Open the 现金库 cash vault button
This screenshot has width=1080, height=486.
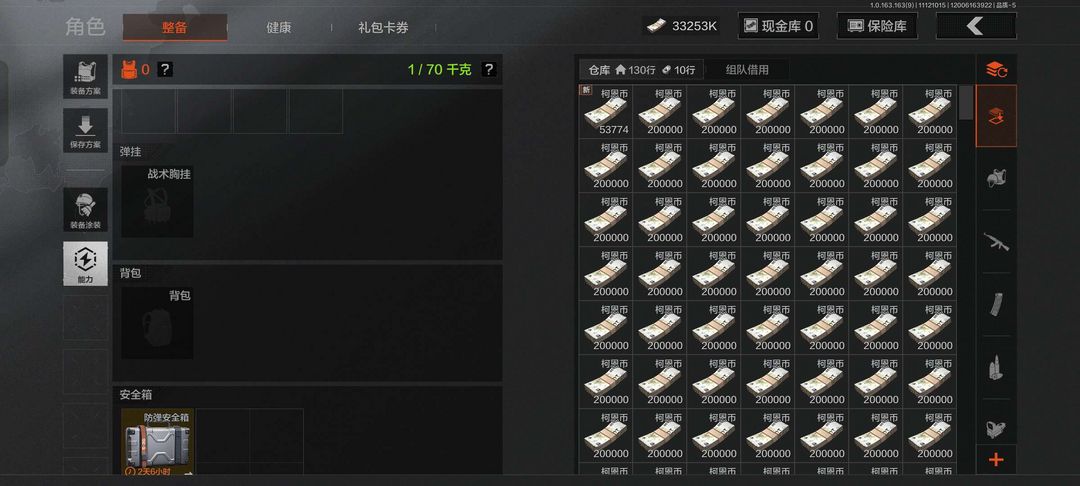coord(778,26)
